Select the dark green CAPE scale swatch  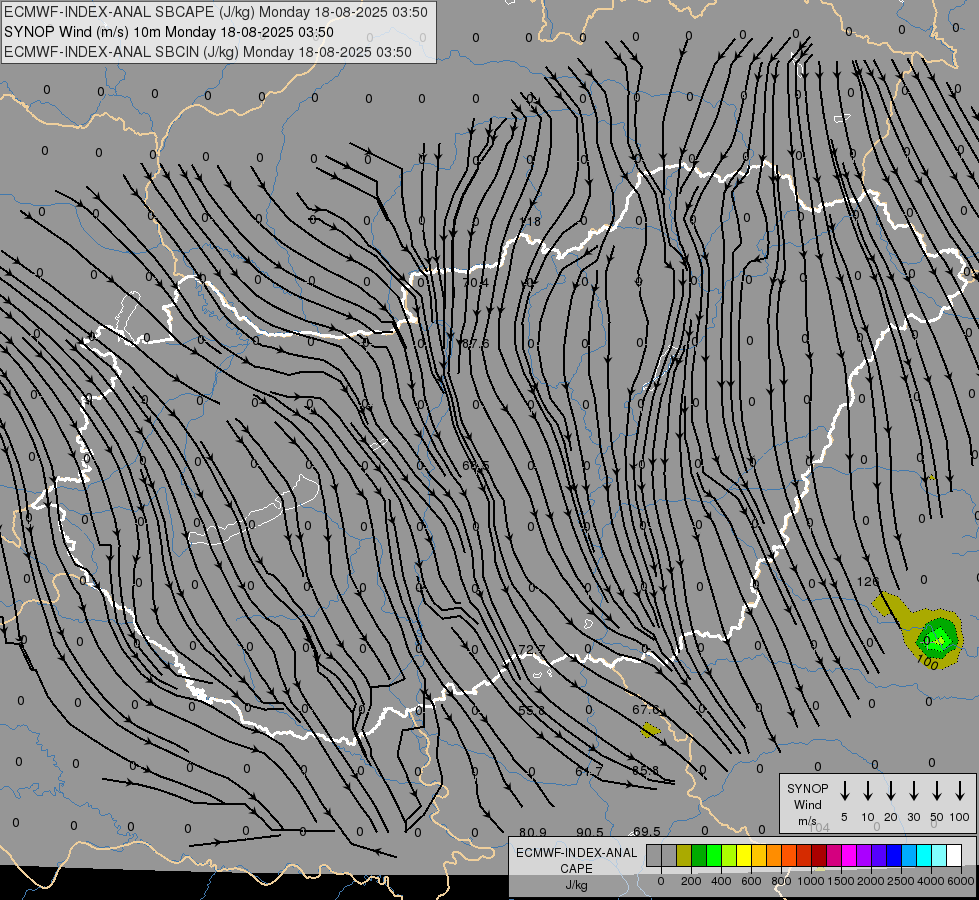(x=699, y=855)
